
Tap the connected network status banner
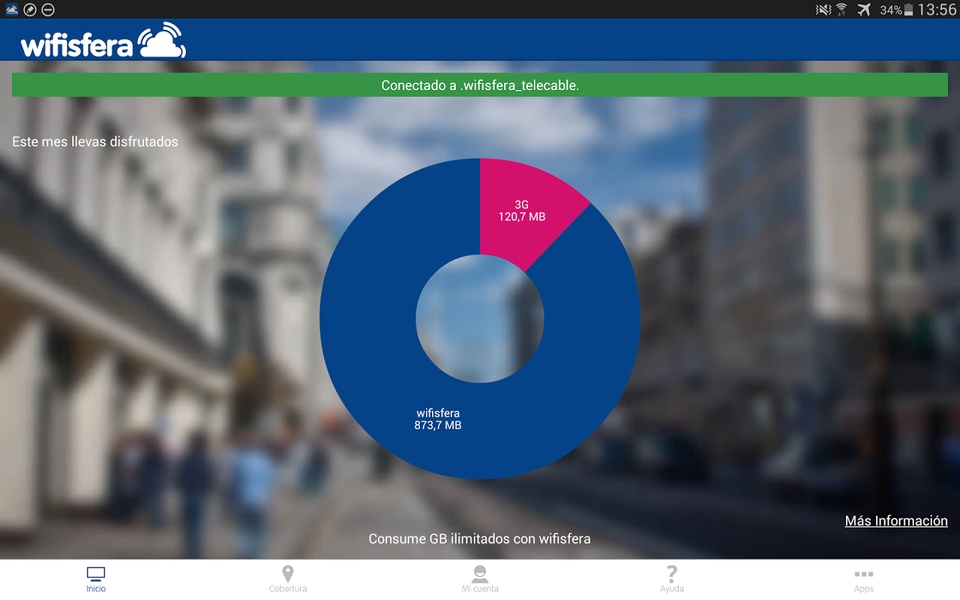tap(480, 85)
